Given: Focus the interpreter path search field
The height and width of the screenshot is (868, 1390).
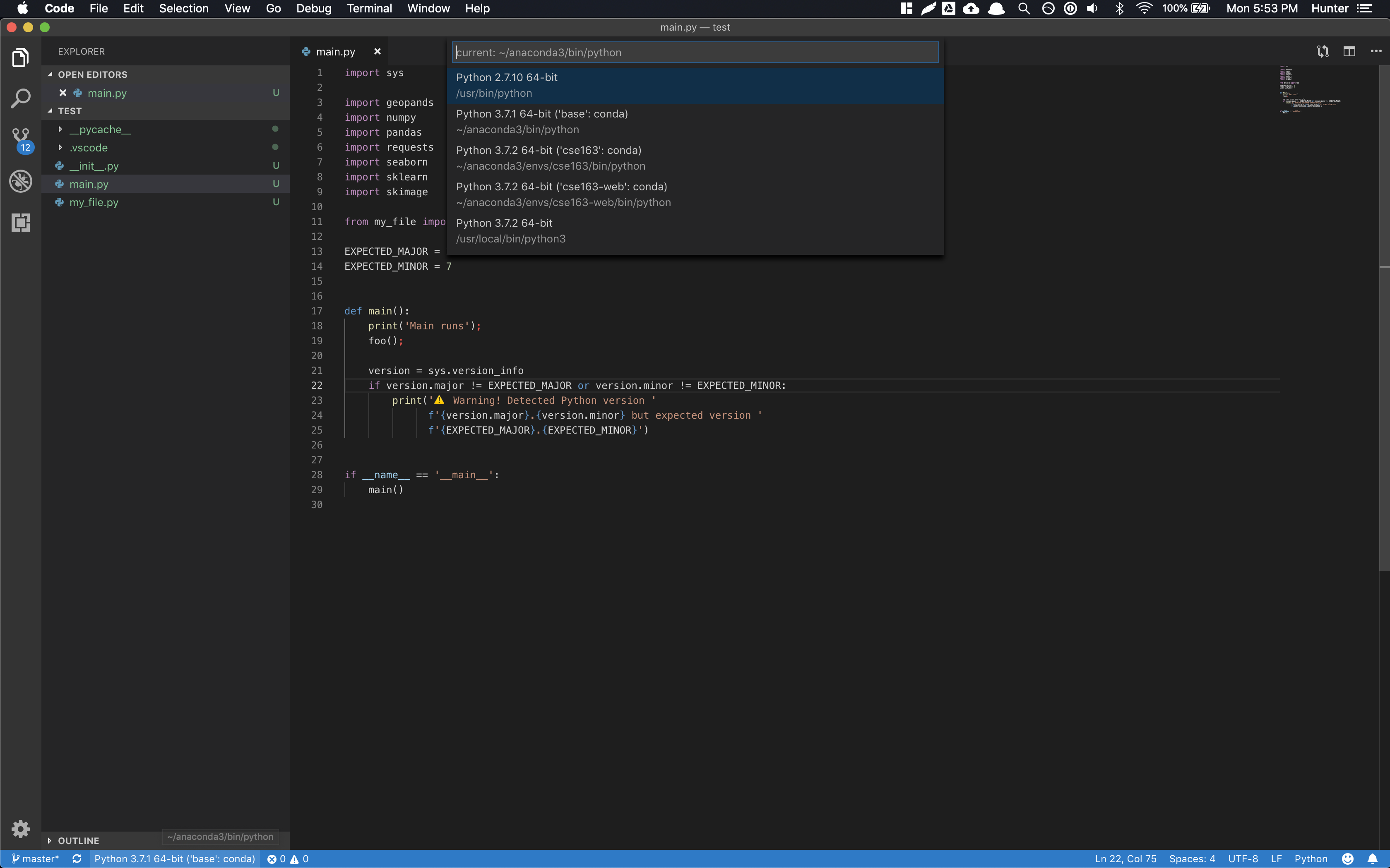Looking at the screenshot, I should [x=695, y=52].
